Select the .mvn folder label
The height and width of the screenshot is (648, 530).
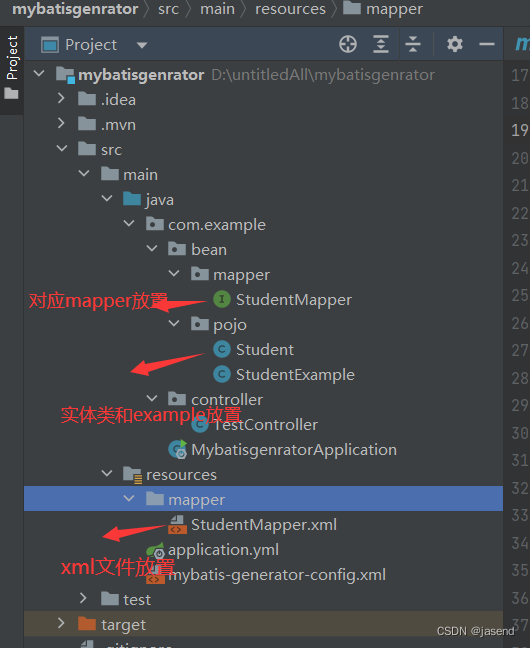click(x=118, y=124)
